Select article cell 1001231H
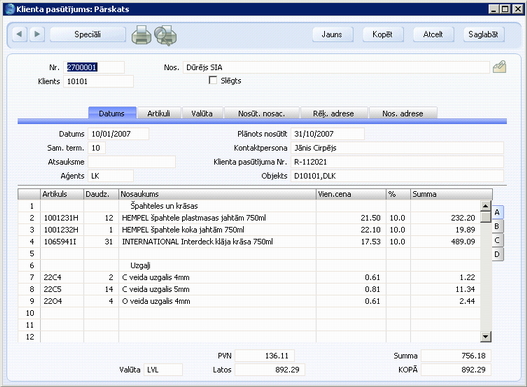This screenshot has width=527, height=387. pyautogui.click(x=62, y=218)
